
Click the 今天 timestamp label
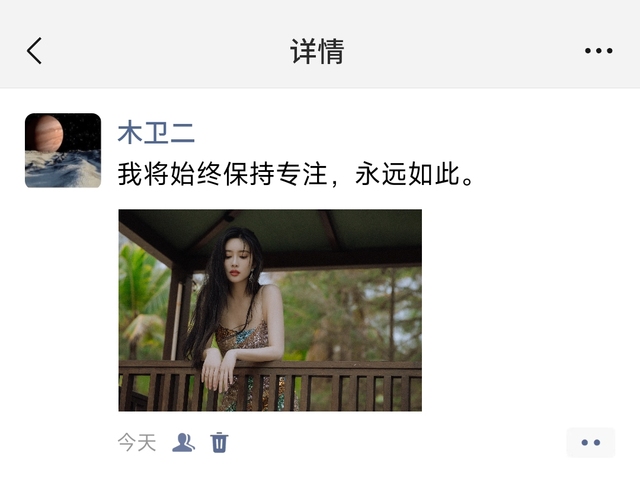point(137,442)
